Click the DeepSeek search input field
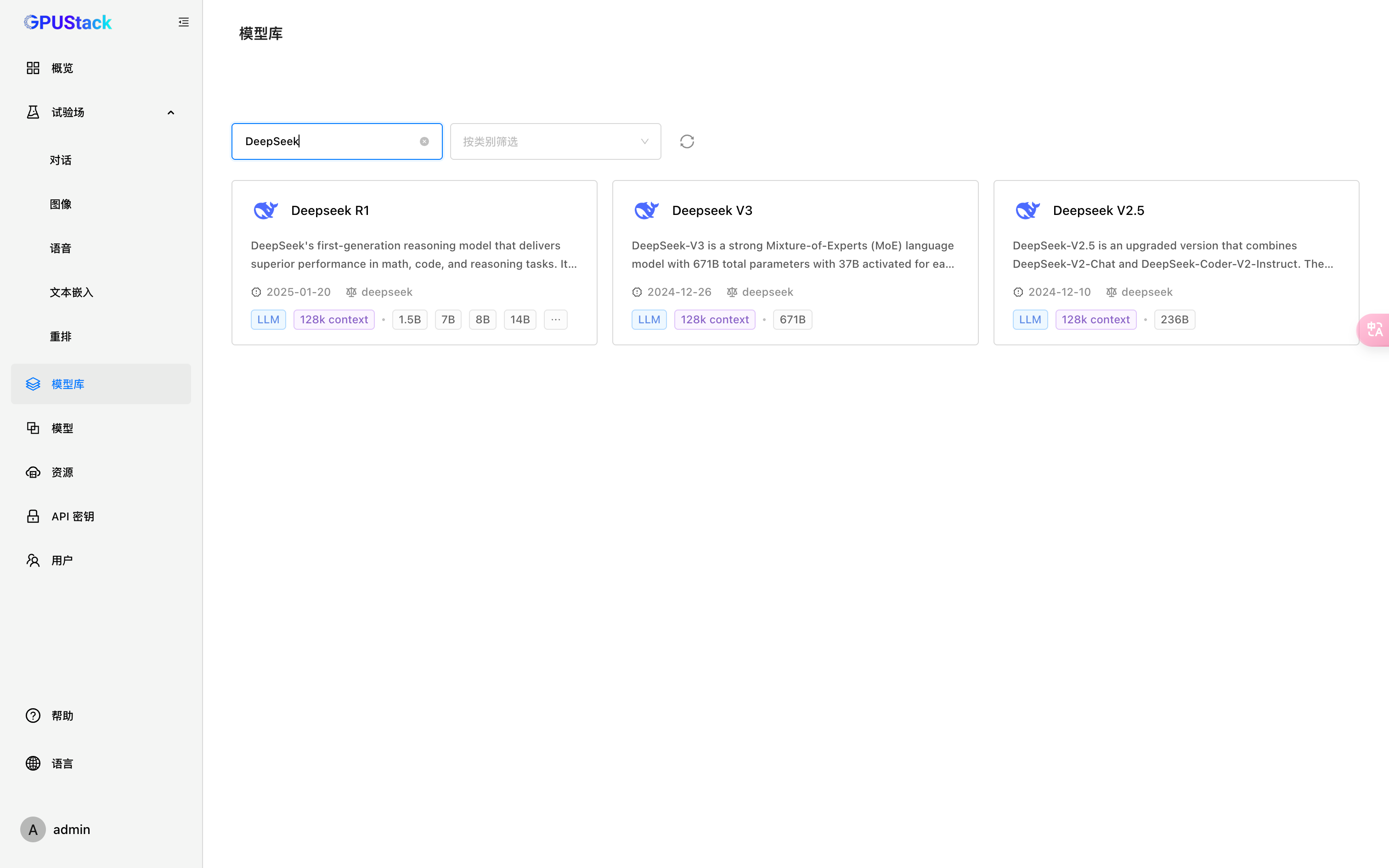The width and height of the screenshot is (1389, 868). pyautogui.click(x=337, y=141)
